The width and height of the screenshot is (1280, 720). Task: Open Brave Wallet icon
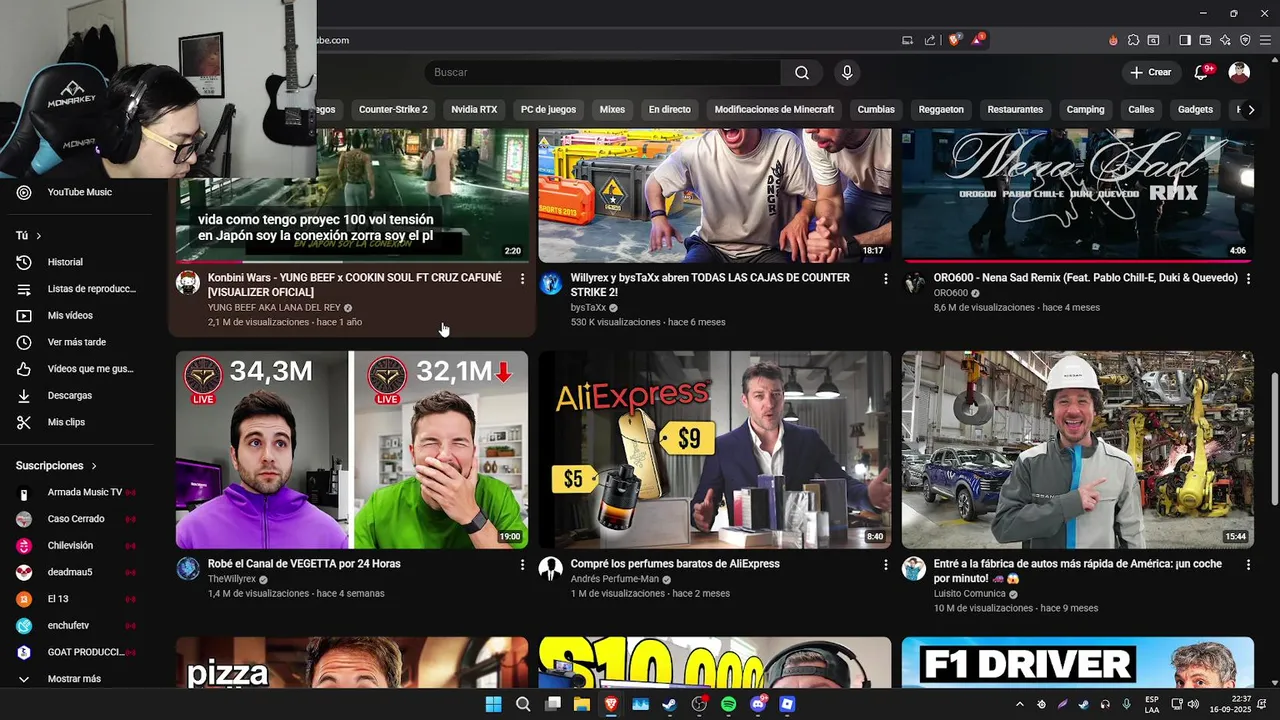[x=1205, y=40]
